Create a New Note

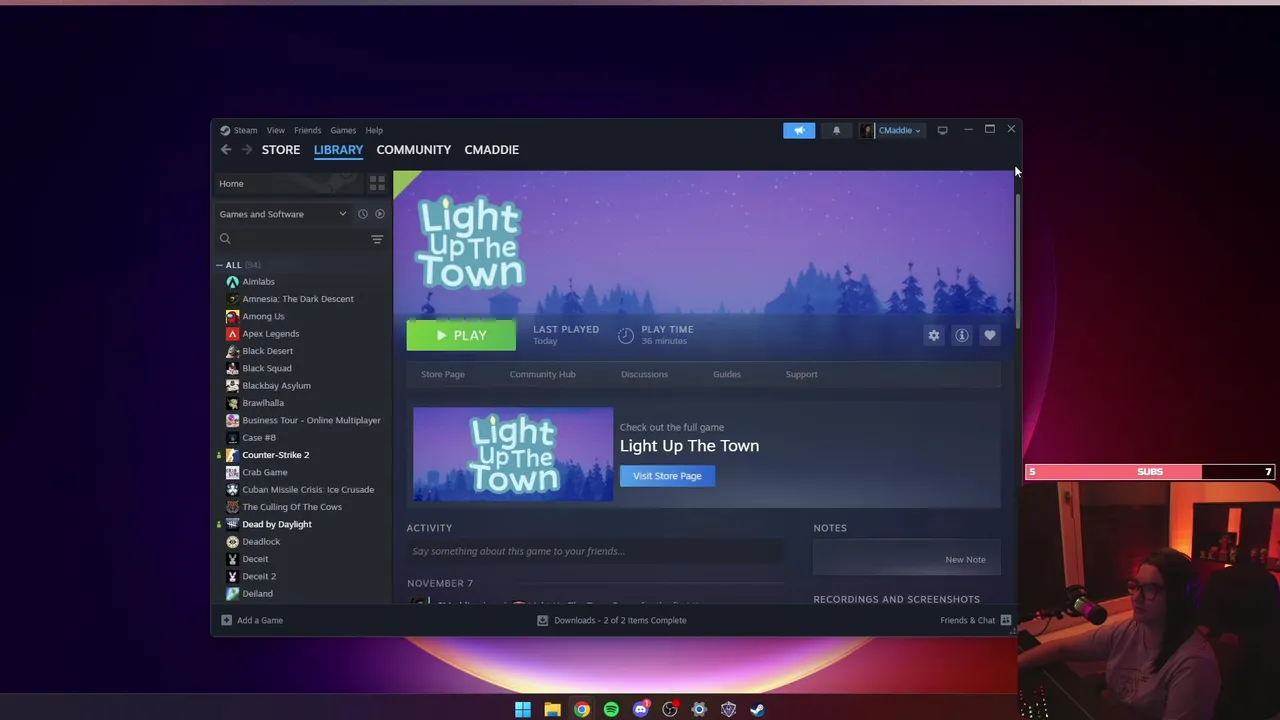tap(965, 559)
